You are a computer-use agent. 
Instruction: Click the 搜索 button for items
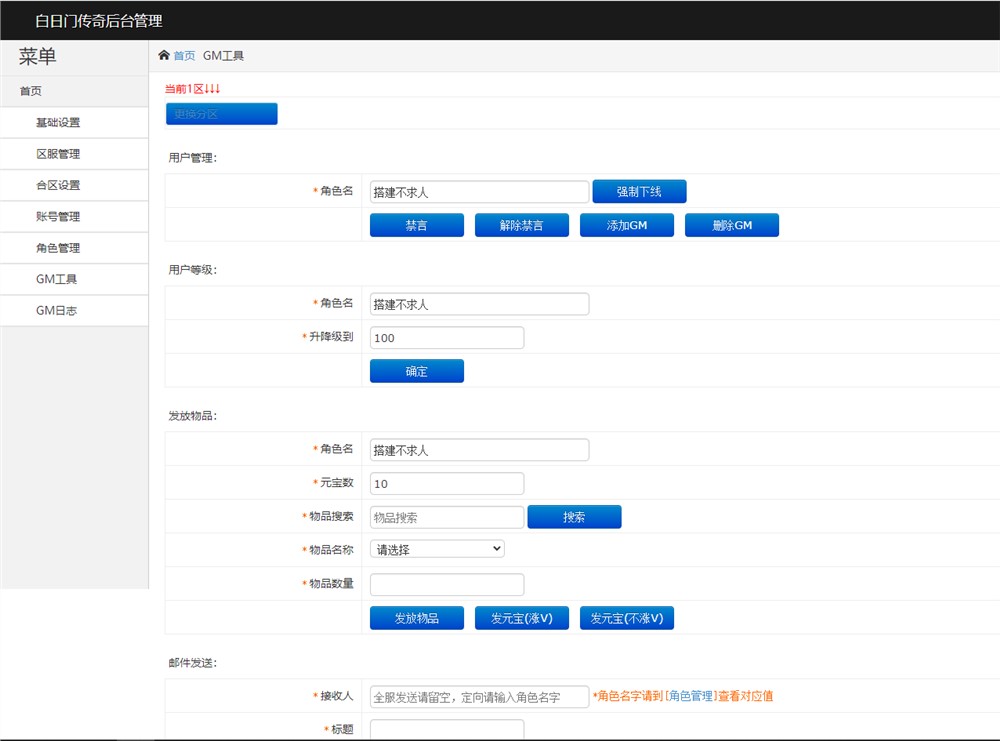574,517
